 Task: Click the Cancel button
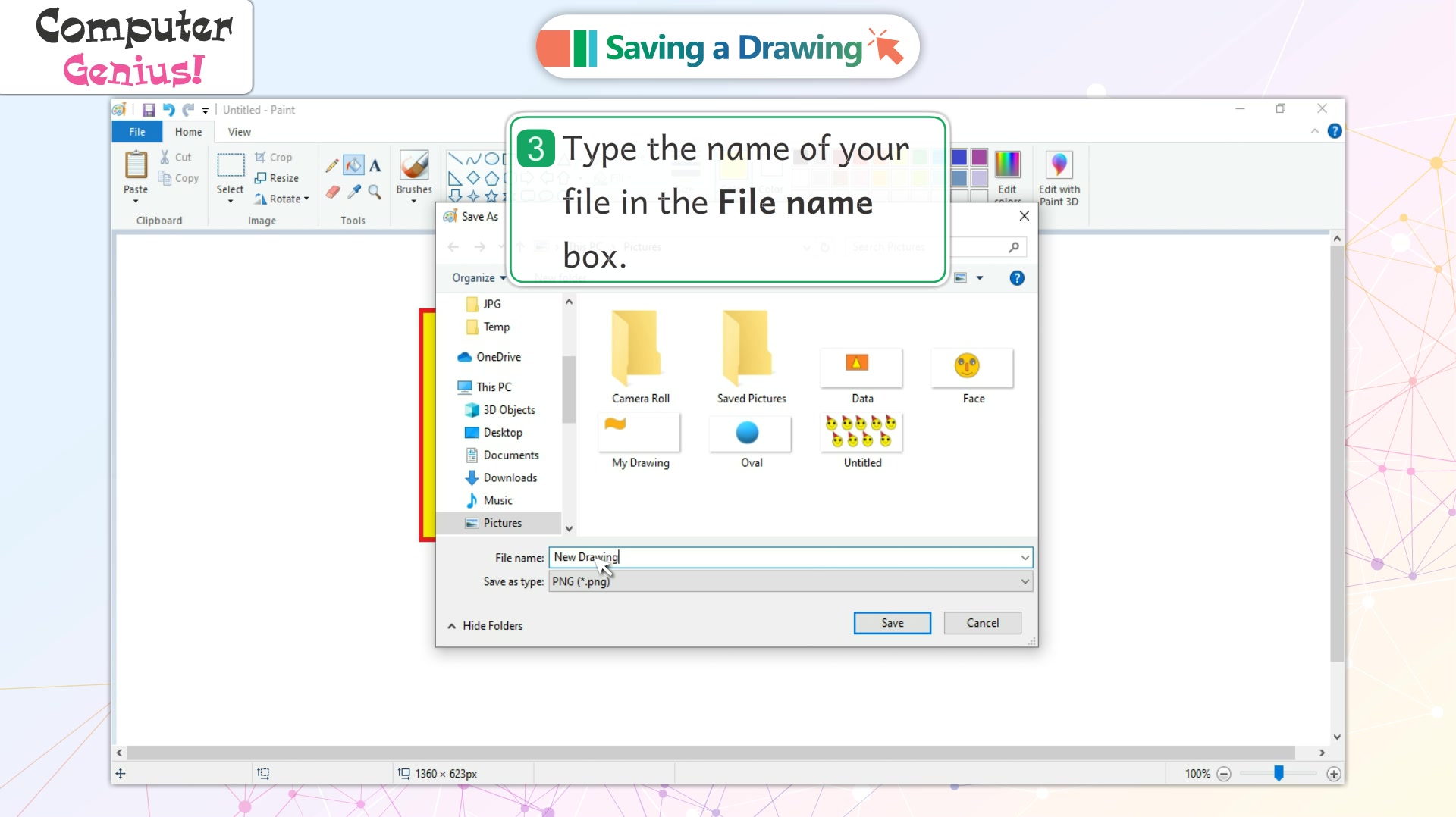point(982,623)
